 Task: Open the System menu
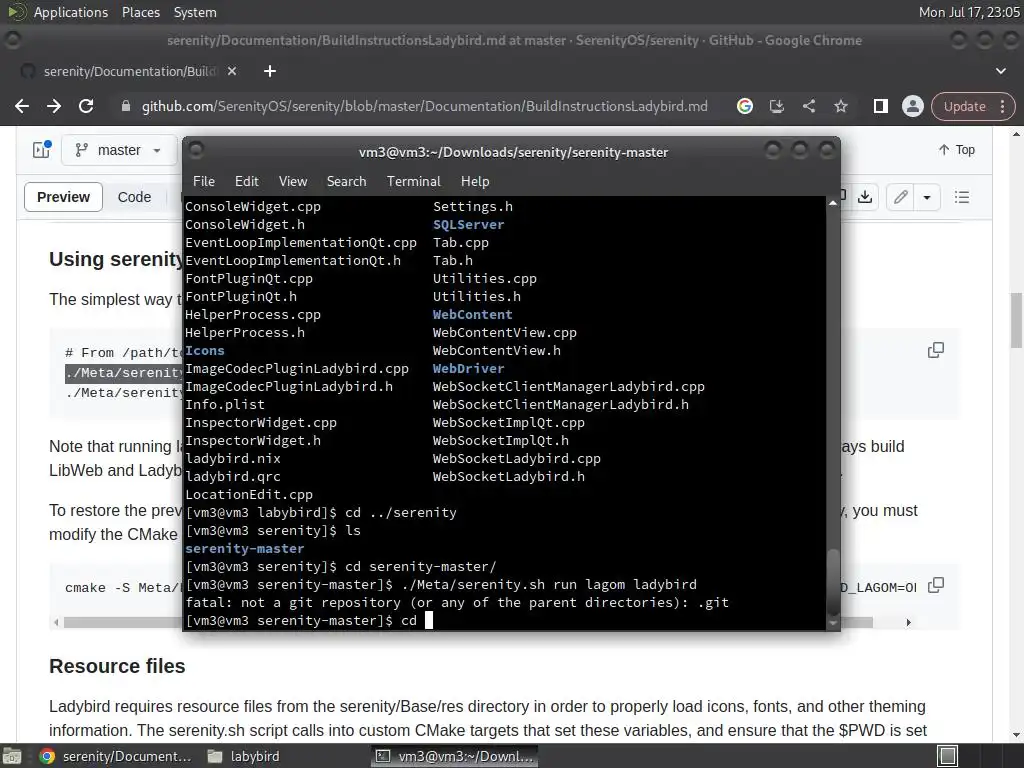[x=195, y=12]
